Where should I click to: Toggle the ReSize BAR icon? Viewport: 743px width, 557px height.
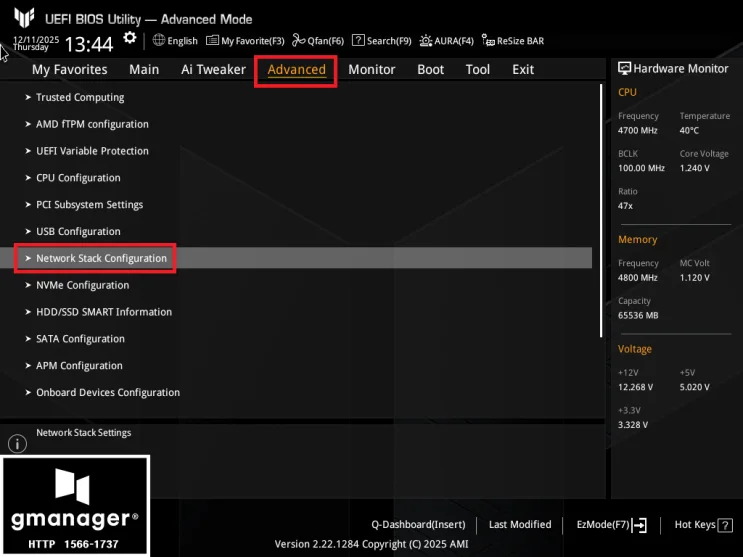(488, 40)
